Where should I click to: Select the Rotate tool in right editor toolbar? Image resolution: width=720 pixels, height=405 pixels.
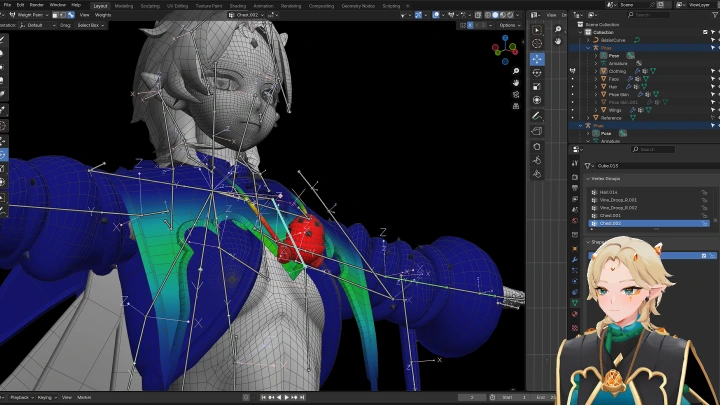tap(537, 73)
